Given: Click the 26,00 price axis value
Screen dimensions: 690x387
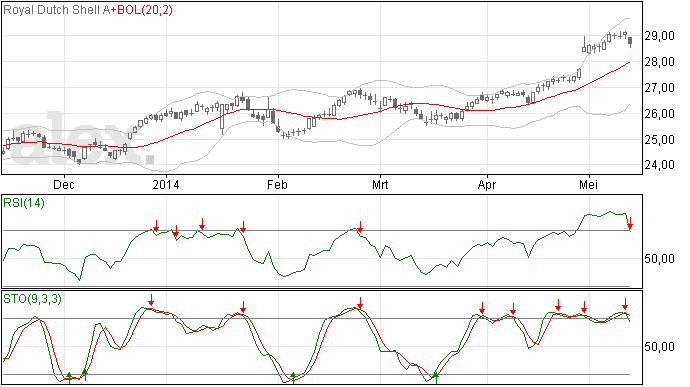Looking at the screenshot, I should click(x=660, y=114).
